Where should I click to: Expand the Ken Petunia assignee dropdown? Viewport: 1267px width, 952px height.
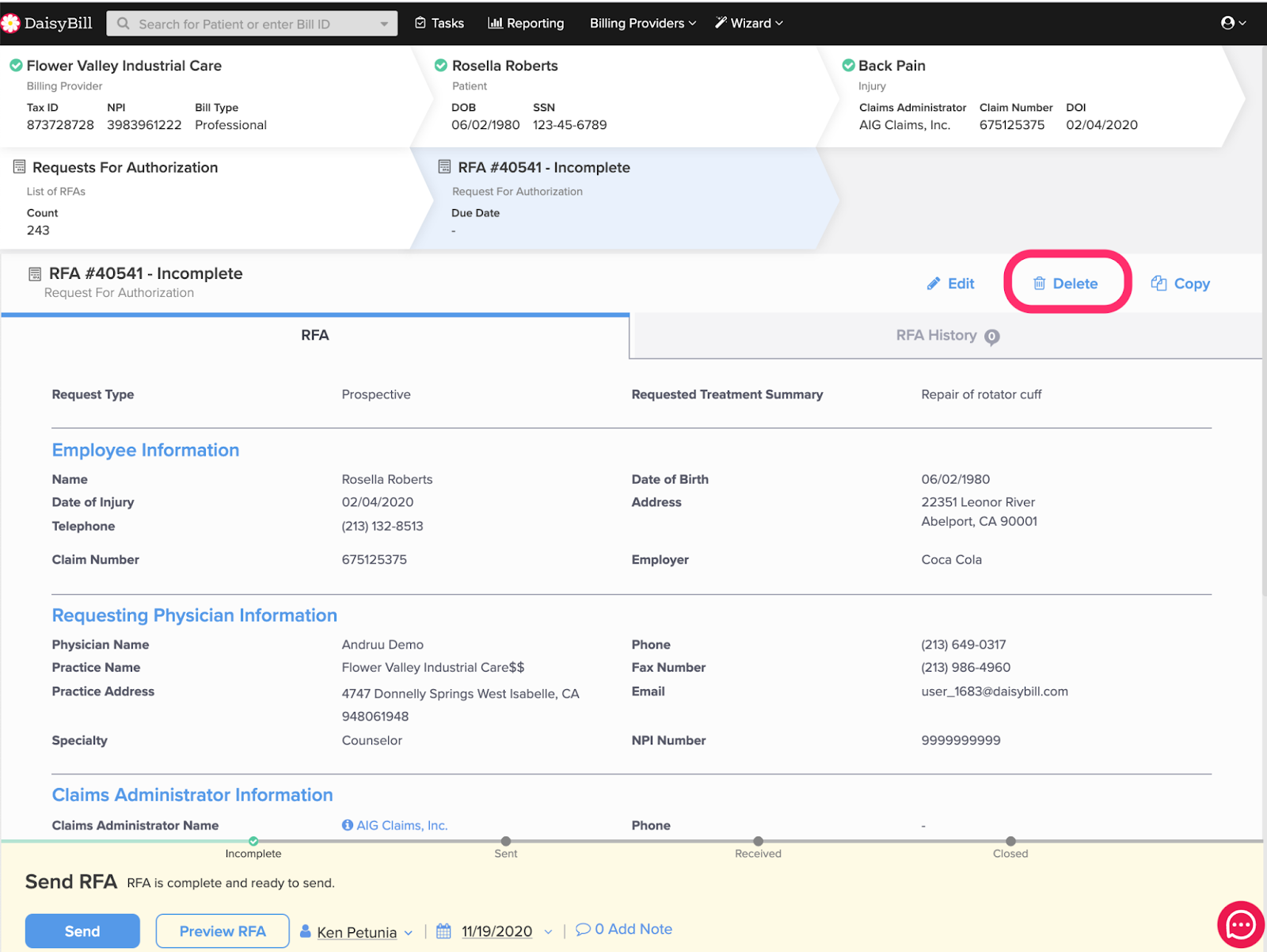[x=408, y=933]
